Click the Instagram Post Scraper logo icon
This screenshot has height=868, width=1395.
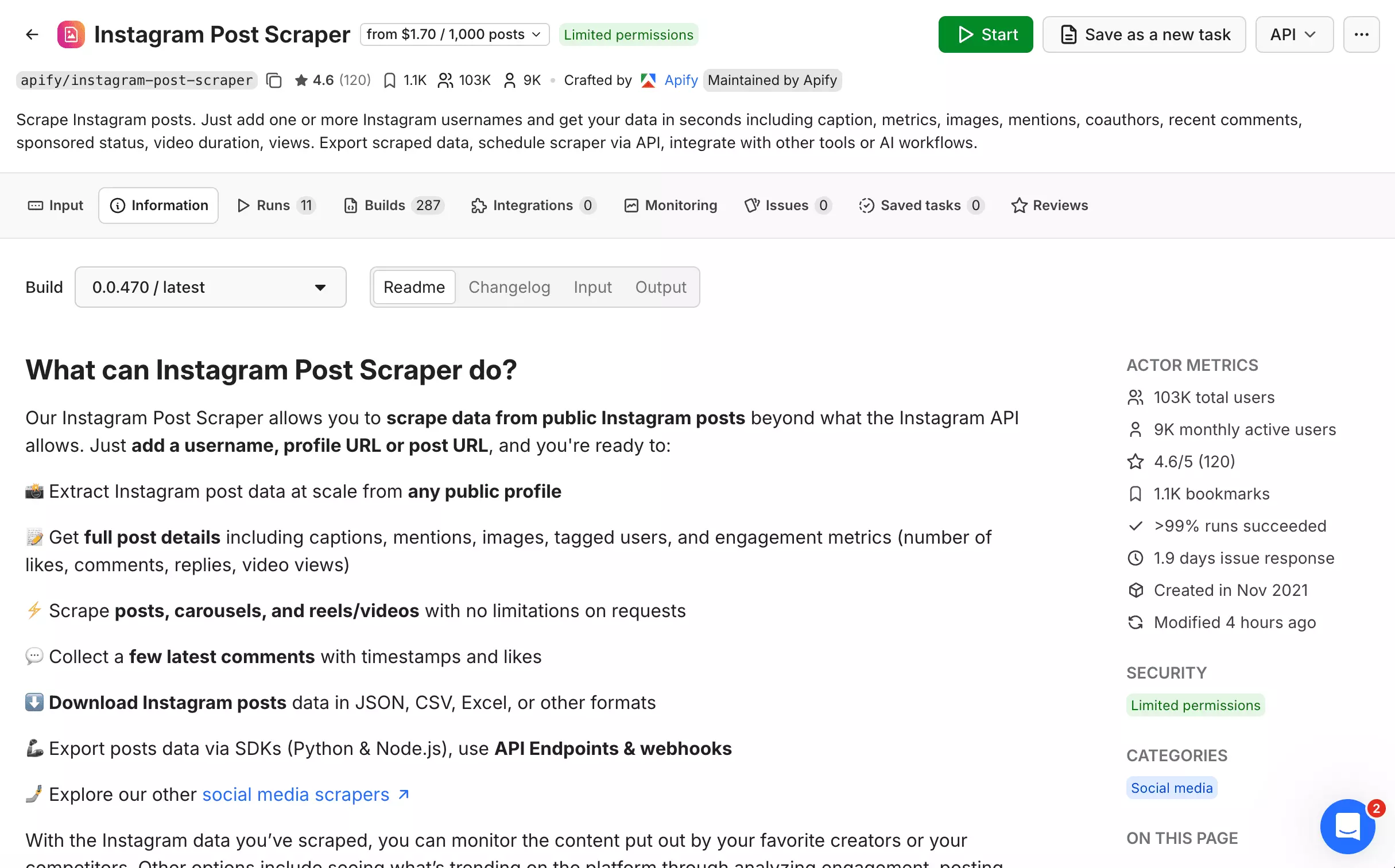71,34
